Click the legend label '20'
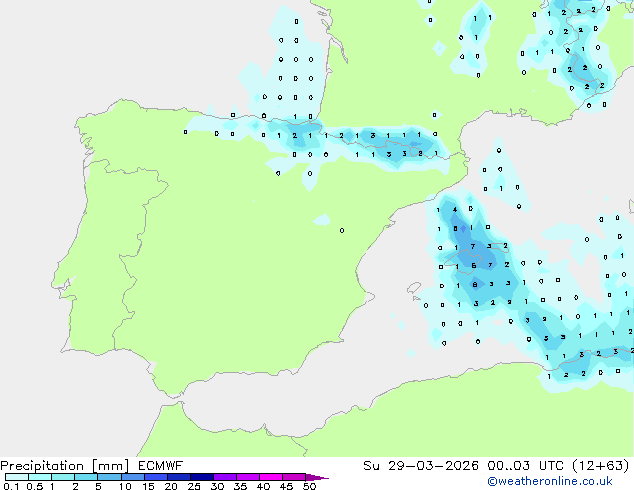The width and height of the screenshot is (634, 490). click(171, 486)
